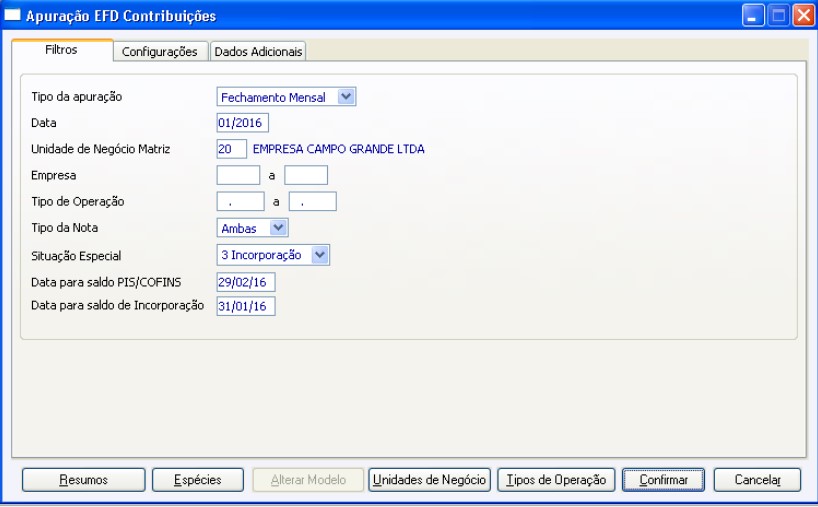Image resolution: width=818 pixels, height=507 pixels.
Task: Select the Filtros tab
Action: pyautogui.click(x=62, y=50)
